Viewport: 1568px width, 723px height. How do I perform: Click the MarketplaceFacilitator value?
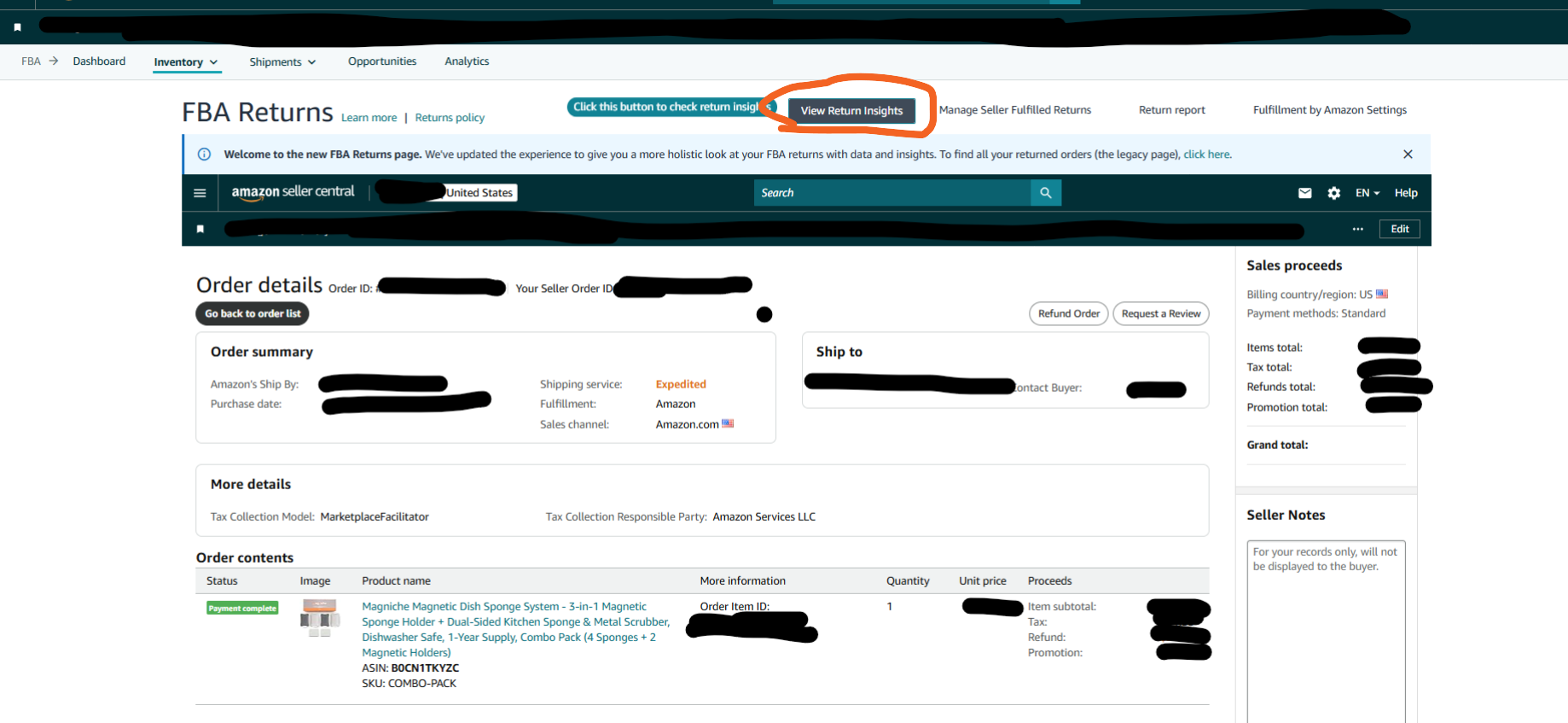pyautogui.click(x=375, y=516)
